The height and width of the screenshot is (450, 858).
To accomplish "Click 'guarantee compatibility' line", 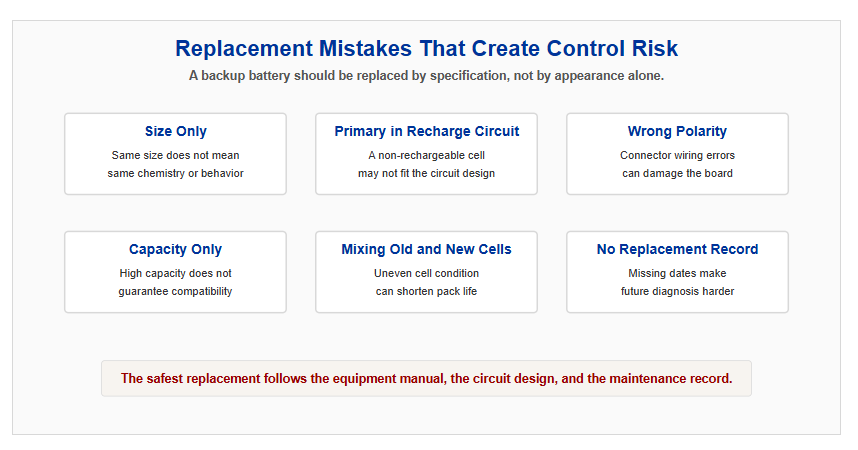I will (x=176, y=292).
